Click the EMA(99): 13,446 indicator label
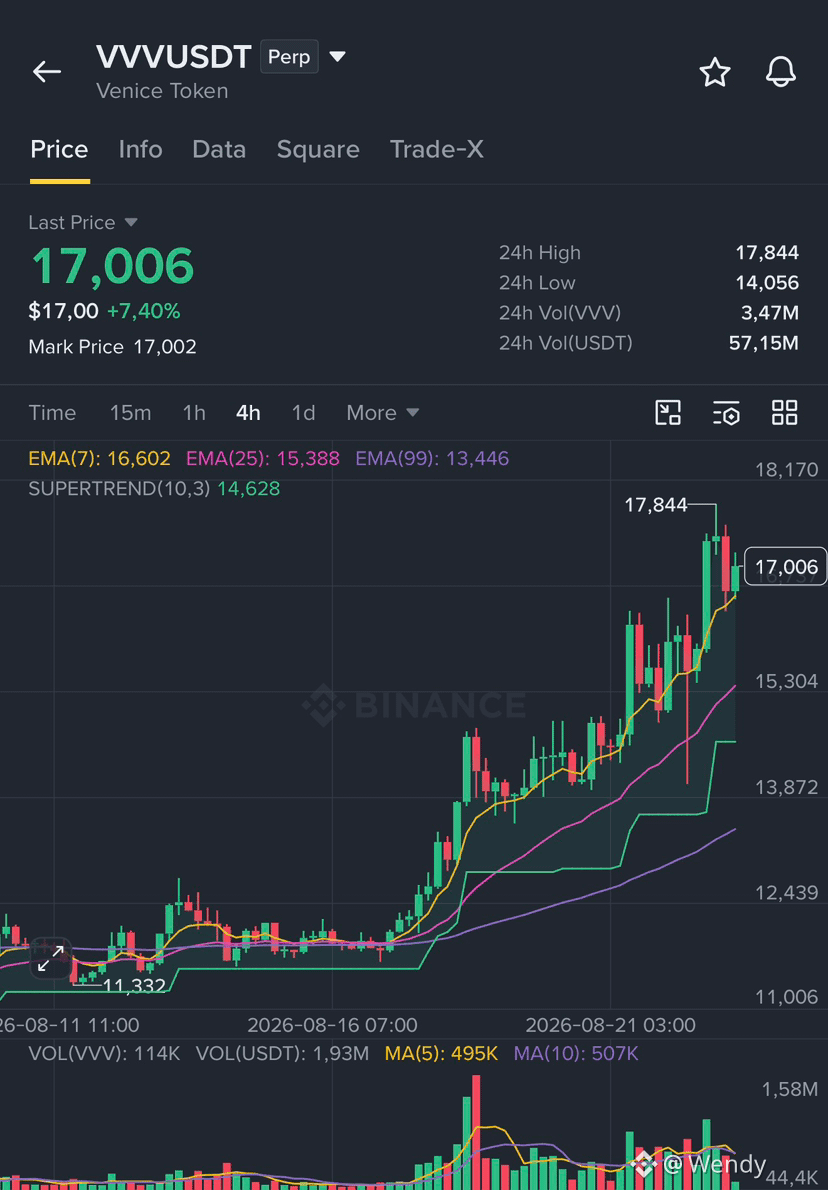Viewport: 828px width, 1190px height. click(432, 458)
